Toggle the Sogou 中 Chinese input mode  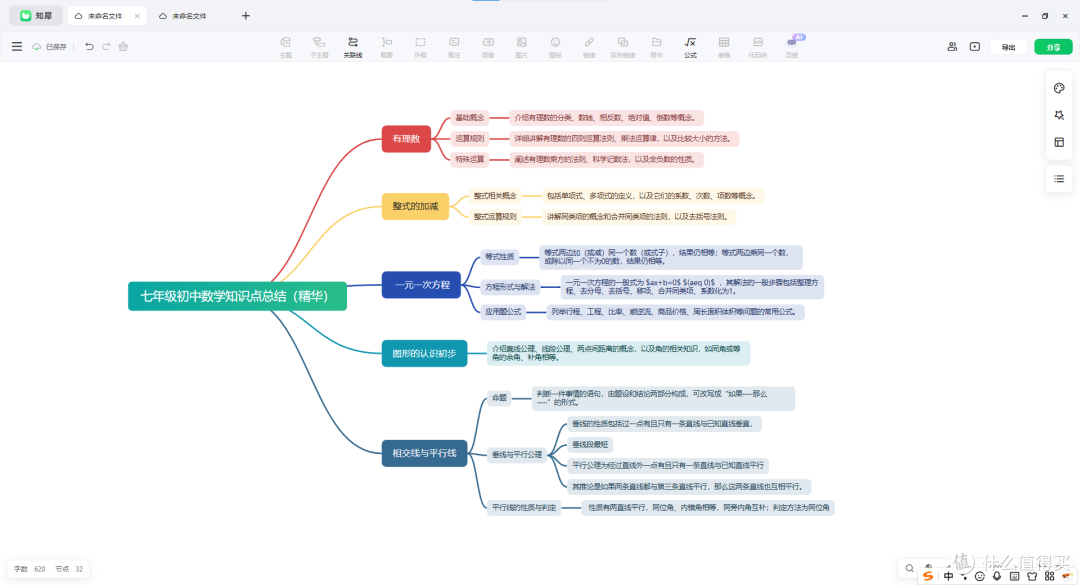pyautogui.click(x=949, y=576)
